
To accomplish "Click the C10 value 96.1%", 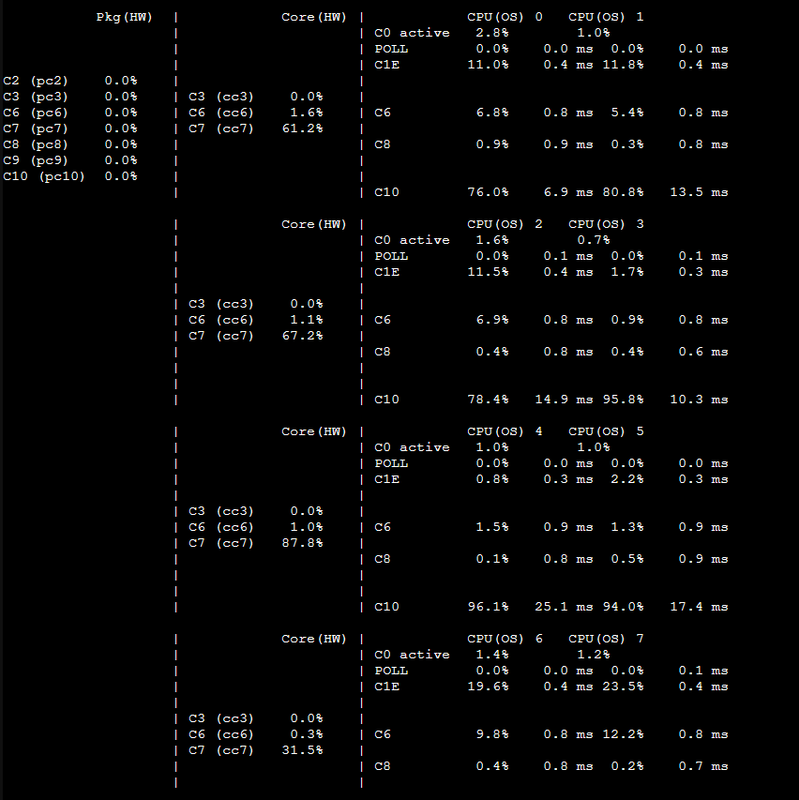I will pyautogui.click(x=488, y=607).
